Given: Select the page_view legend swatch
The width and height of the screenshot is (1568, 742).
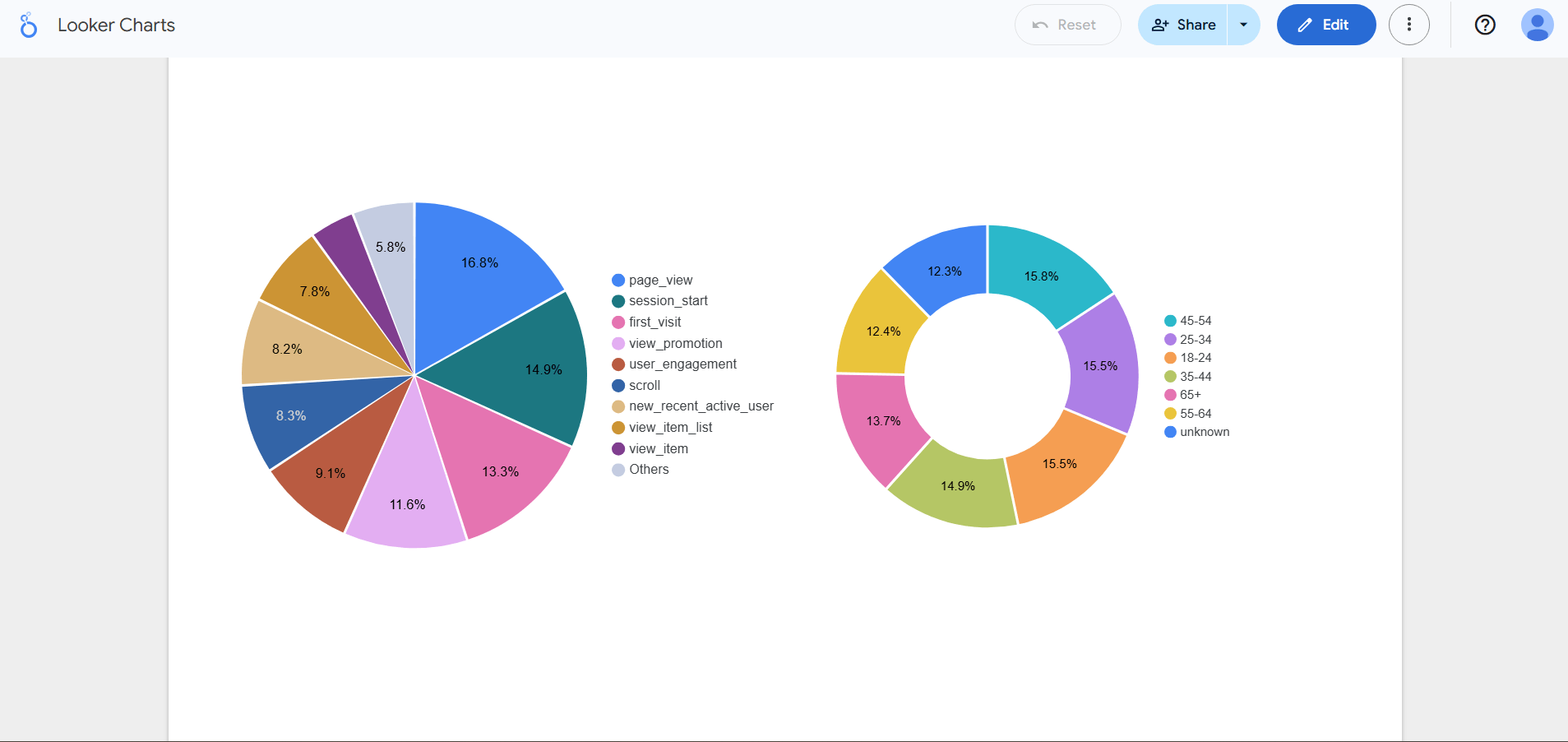Looking at the screenshot, I should pyautogui.click(x=618, y=281).
